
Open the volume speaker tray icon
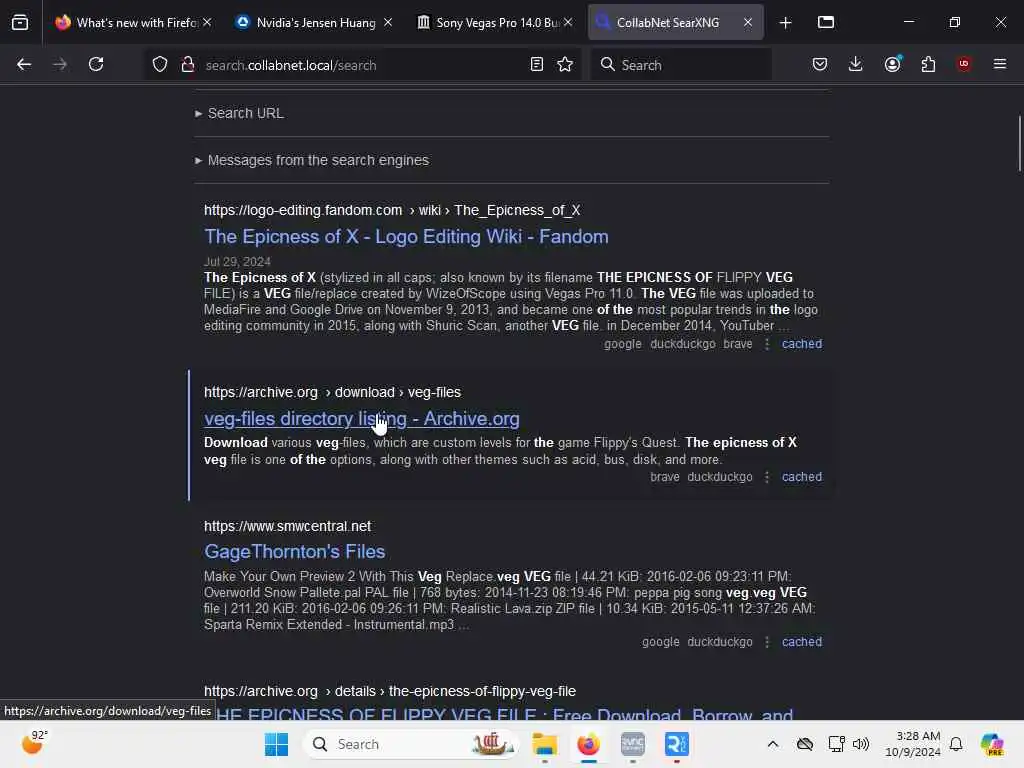pyautogui.click(x=861, y=744)
